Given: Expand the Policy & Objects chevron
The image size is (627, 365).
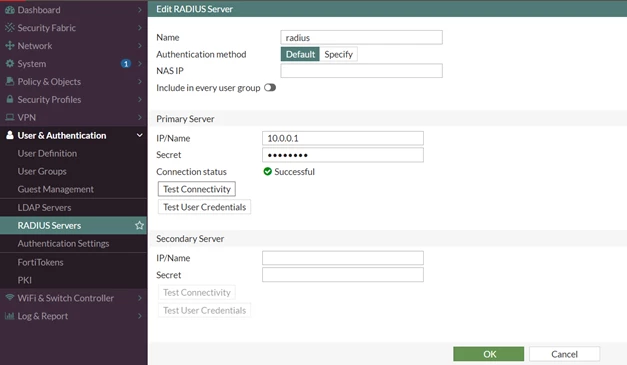Looking at the screenshot, I should 140,82.
